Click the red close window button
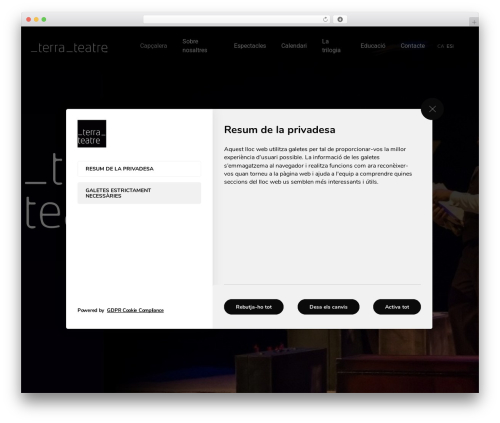 tap(29, 20)
